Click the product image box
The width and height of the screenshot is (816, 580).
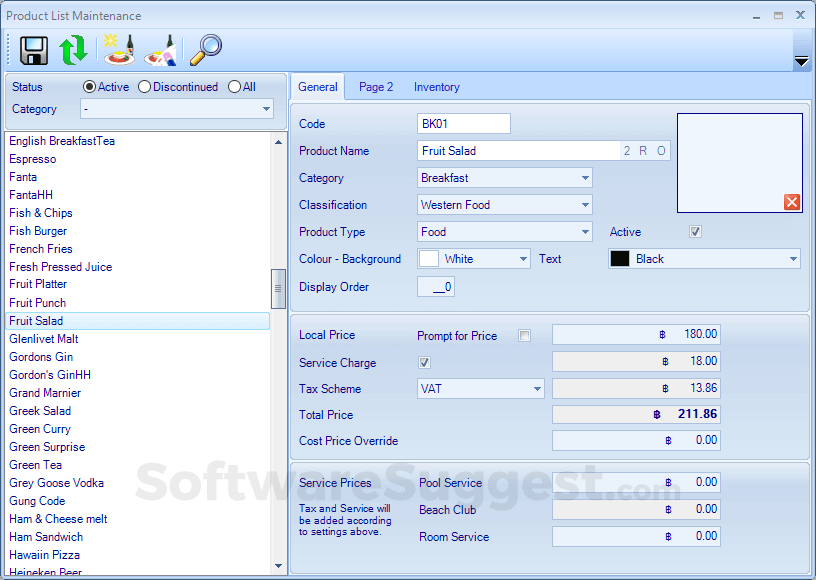740,163
